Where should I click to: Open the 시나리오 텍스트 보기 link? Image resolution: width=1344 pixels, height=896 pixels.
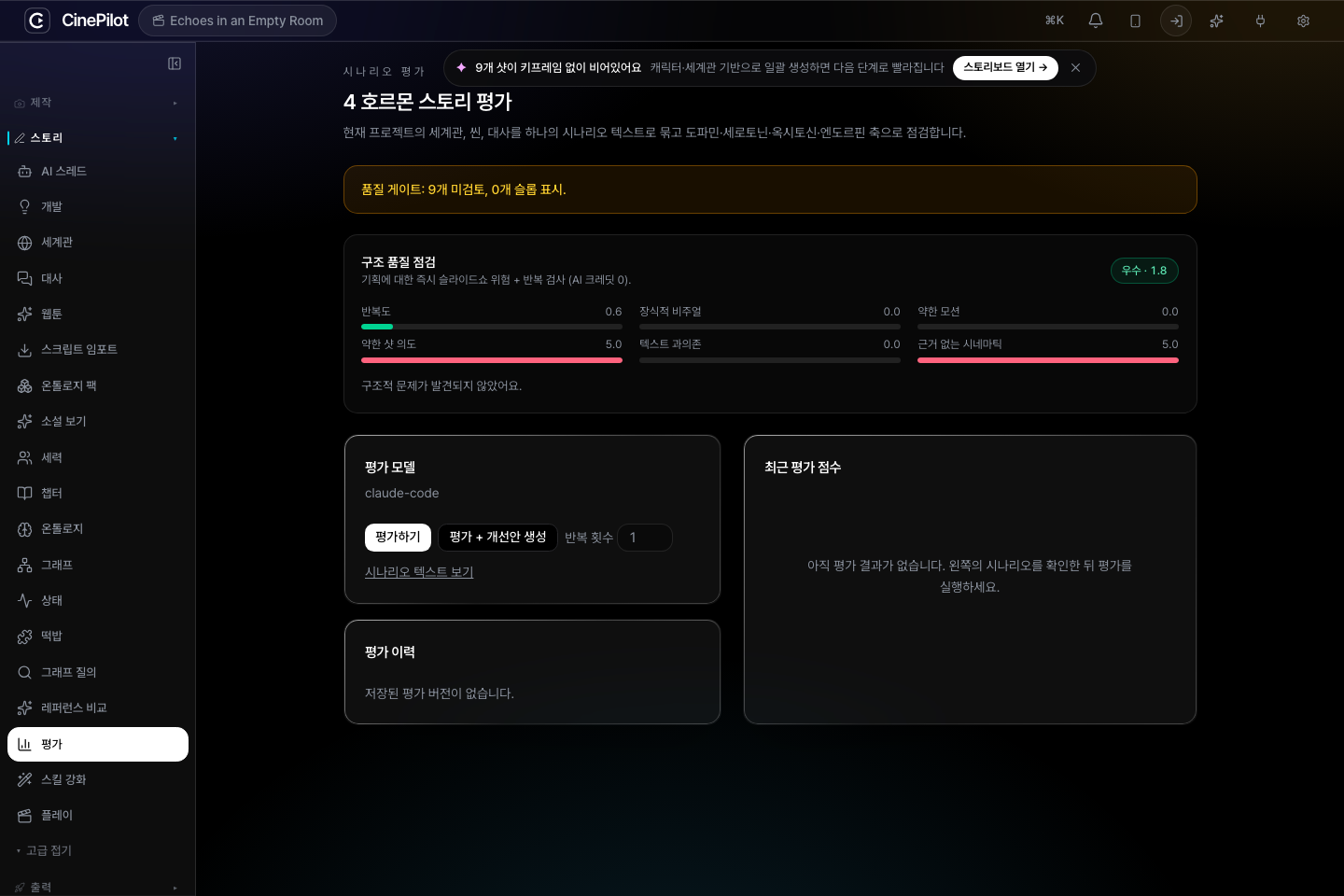tap(419, 572)
